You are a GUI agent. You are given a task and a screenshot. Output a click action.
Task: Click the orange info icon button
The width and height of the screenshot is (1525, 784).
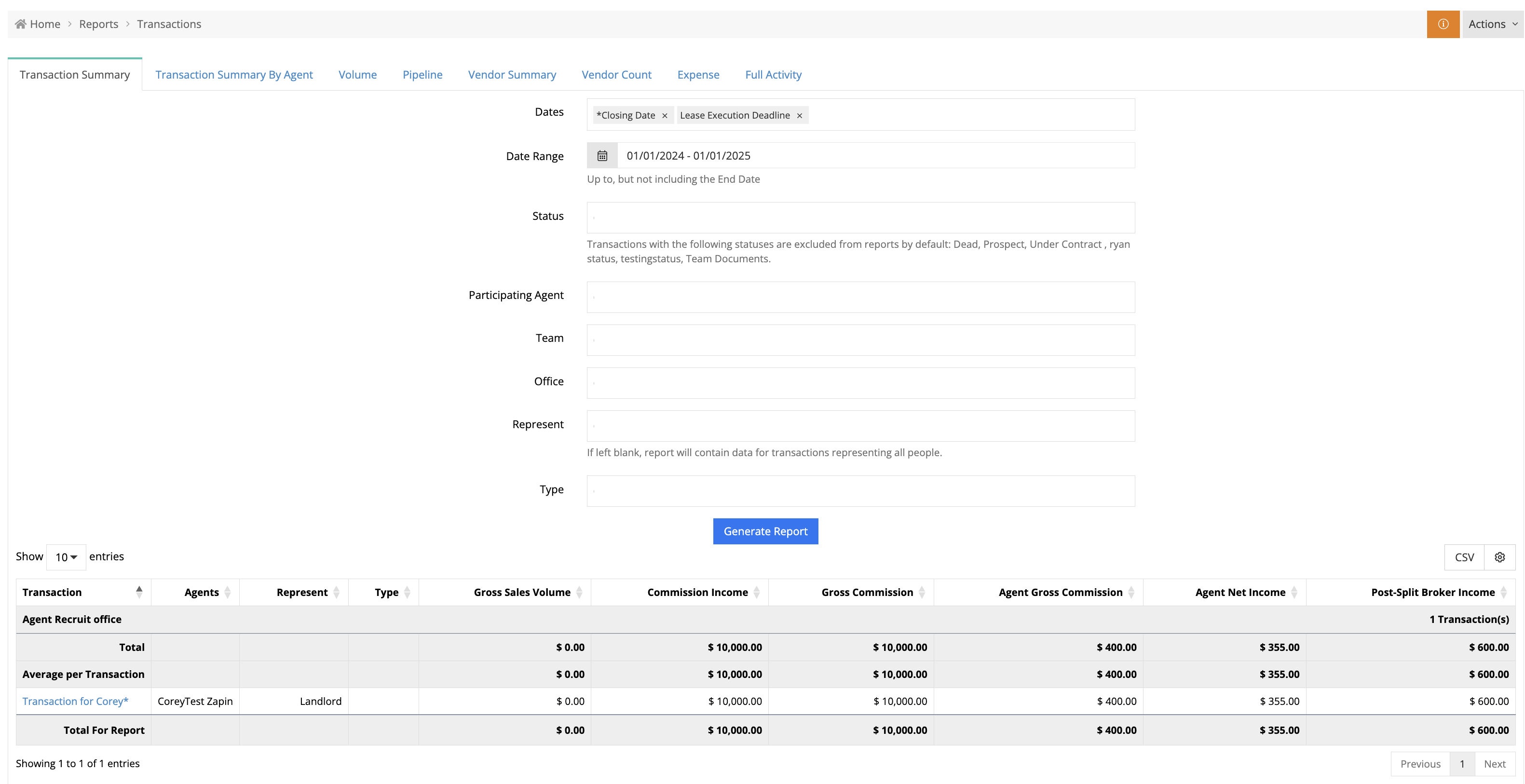1443,24
